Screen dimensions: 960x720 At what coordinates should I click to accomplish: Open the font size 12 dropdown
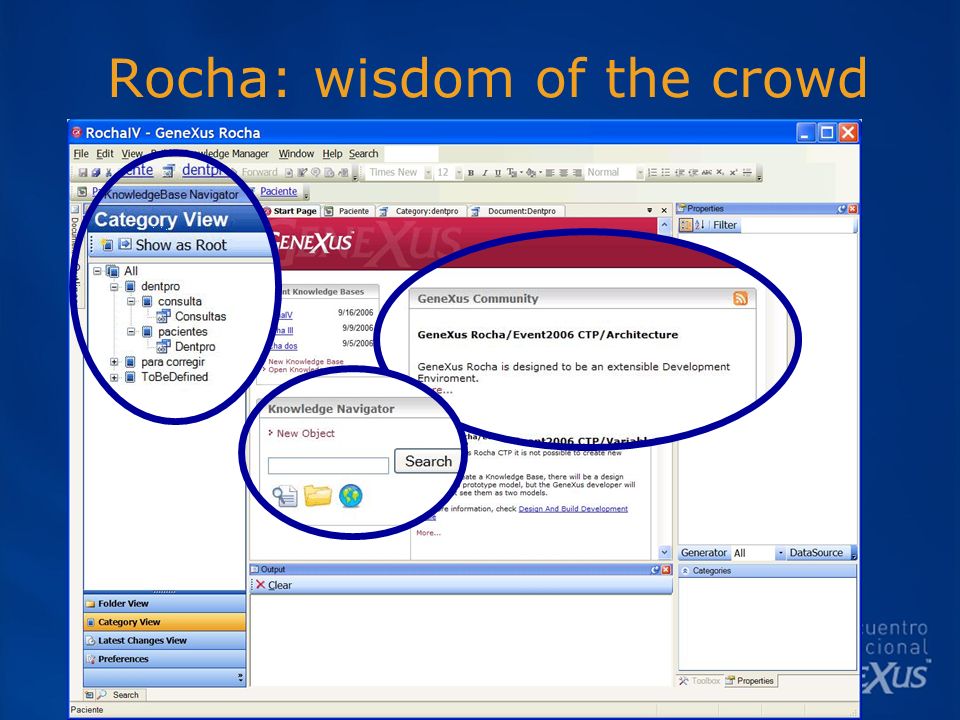coord(459,173)
